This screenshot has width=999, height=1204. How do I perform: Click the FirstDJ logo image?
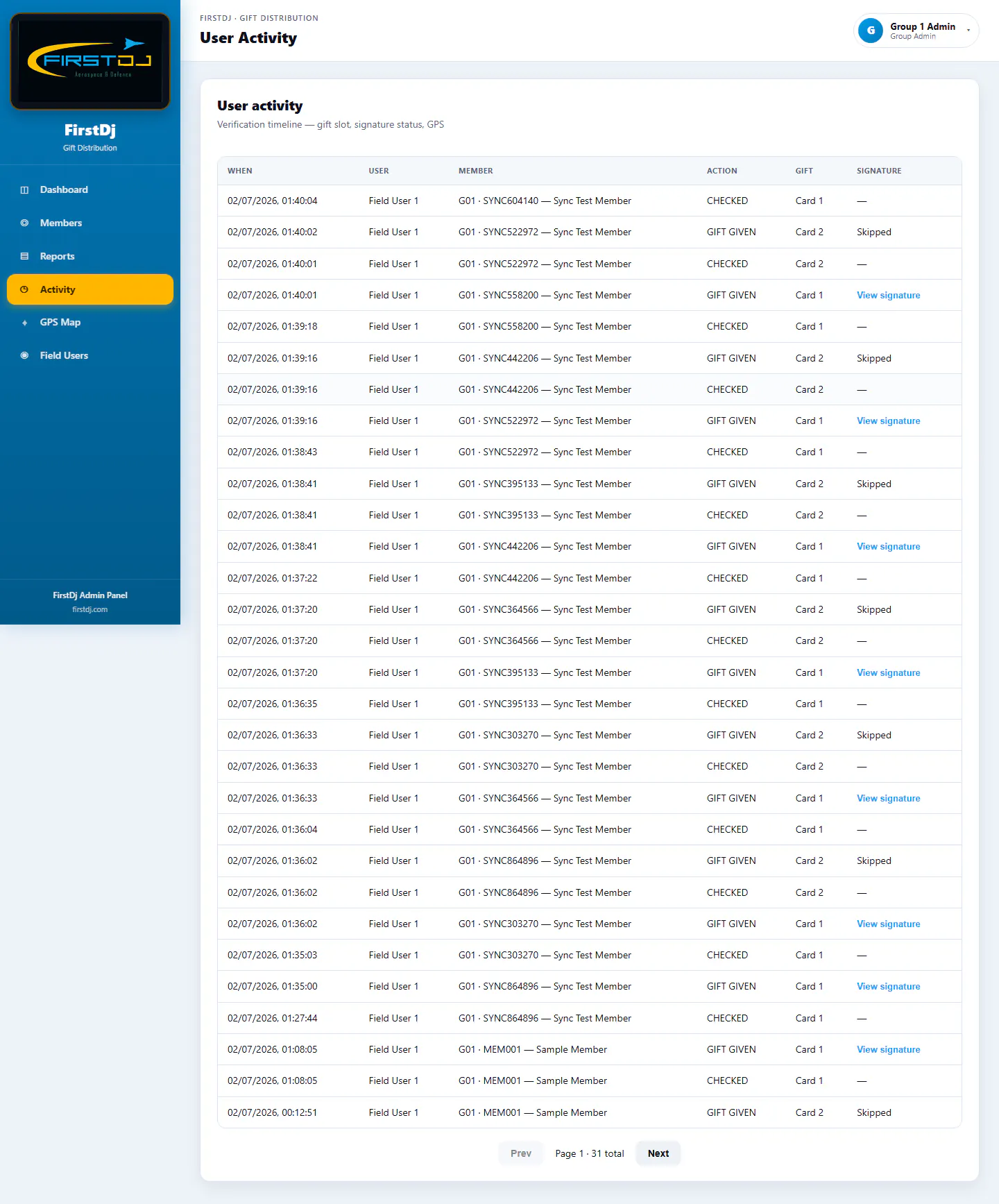click(x=90, y=61)
